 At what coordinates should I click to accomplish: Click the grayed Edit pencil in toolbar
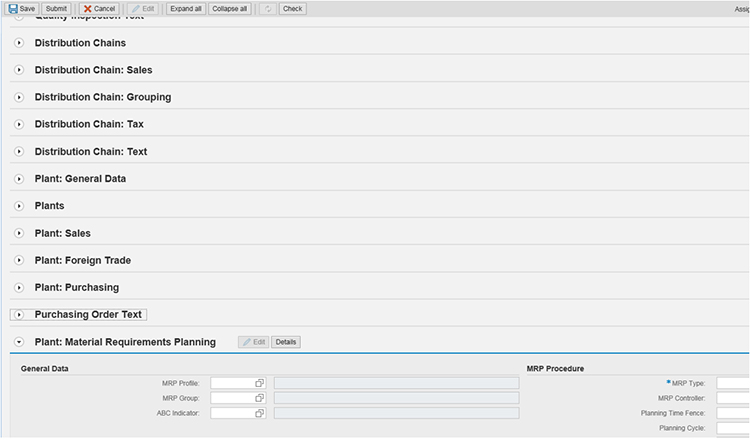tap(143, 8)
